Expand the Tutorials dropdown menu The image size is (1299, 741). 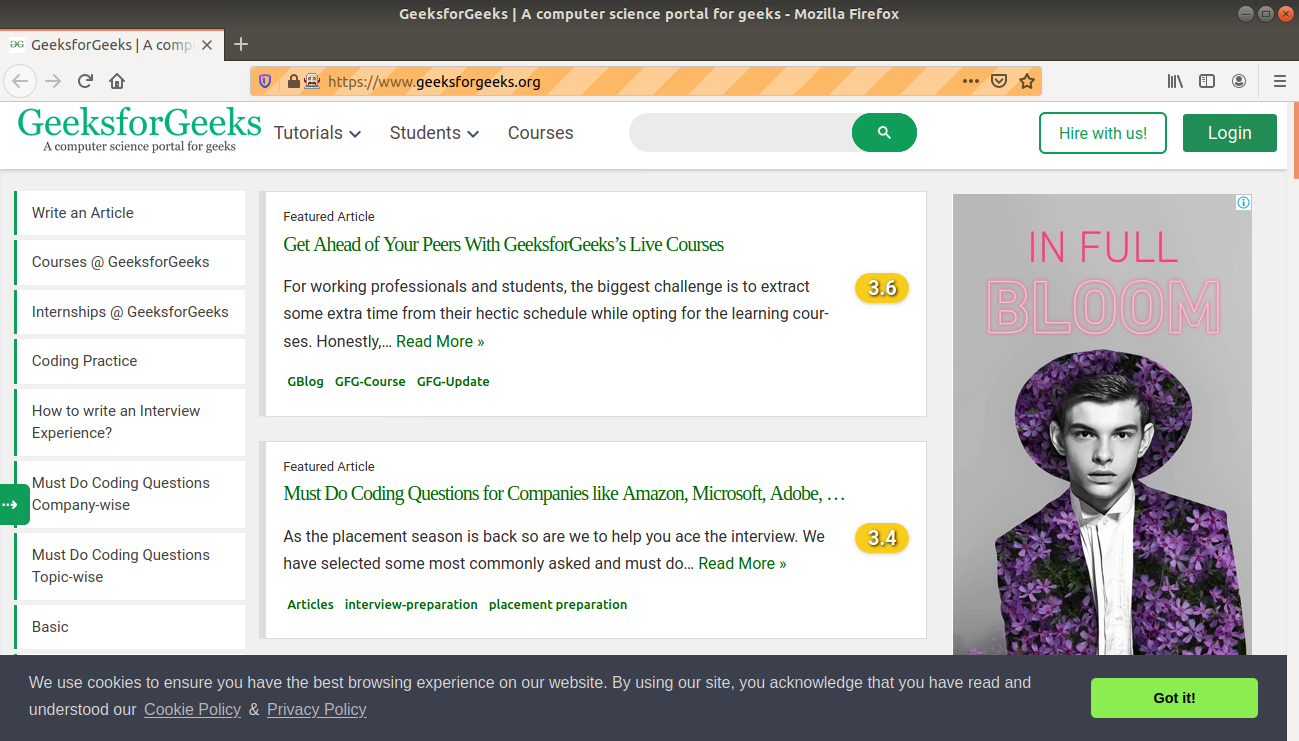click(317, 133)
